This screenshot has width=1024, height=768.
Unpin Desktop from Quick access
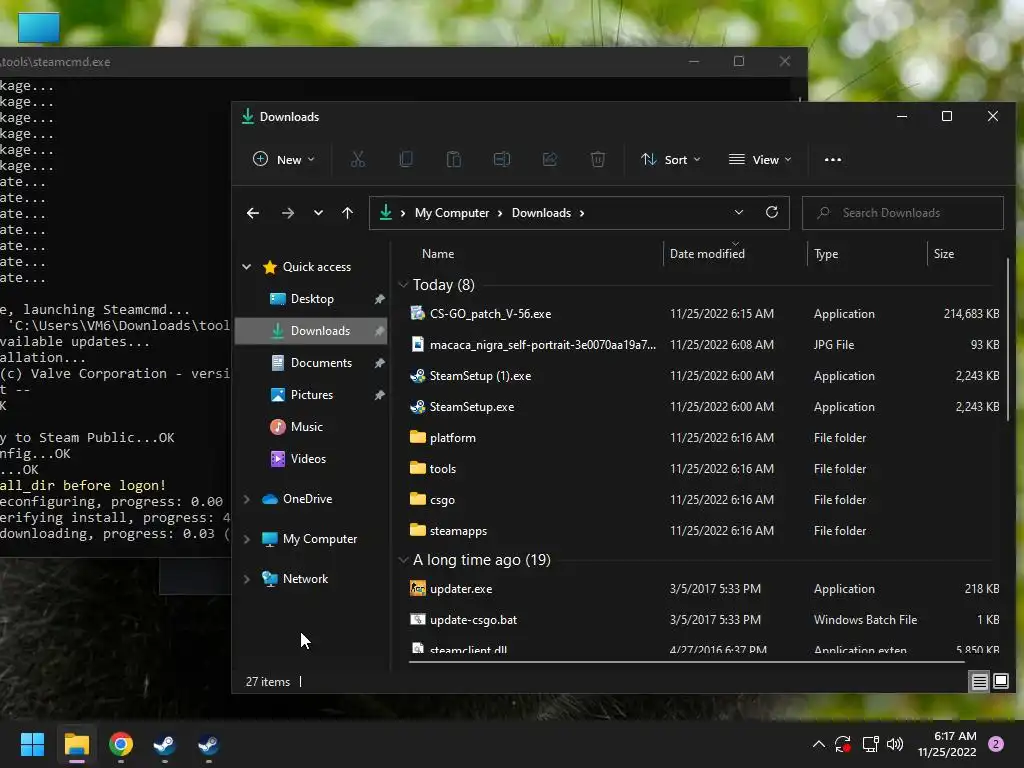click(x=379, y=299)
